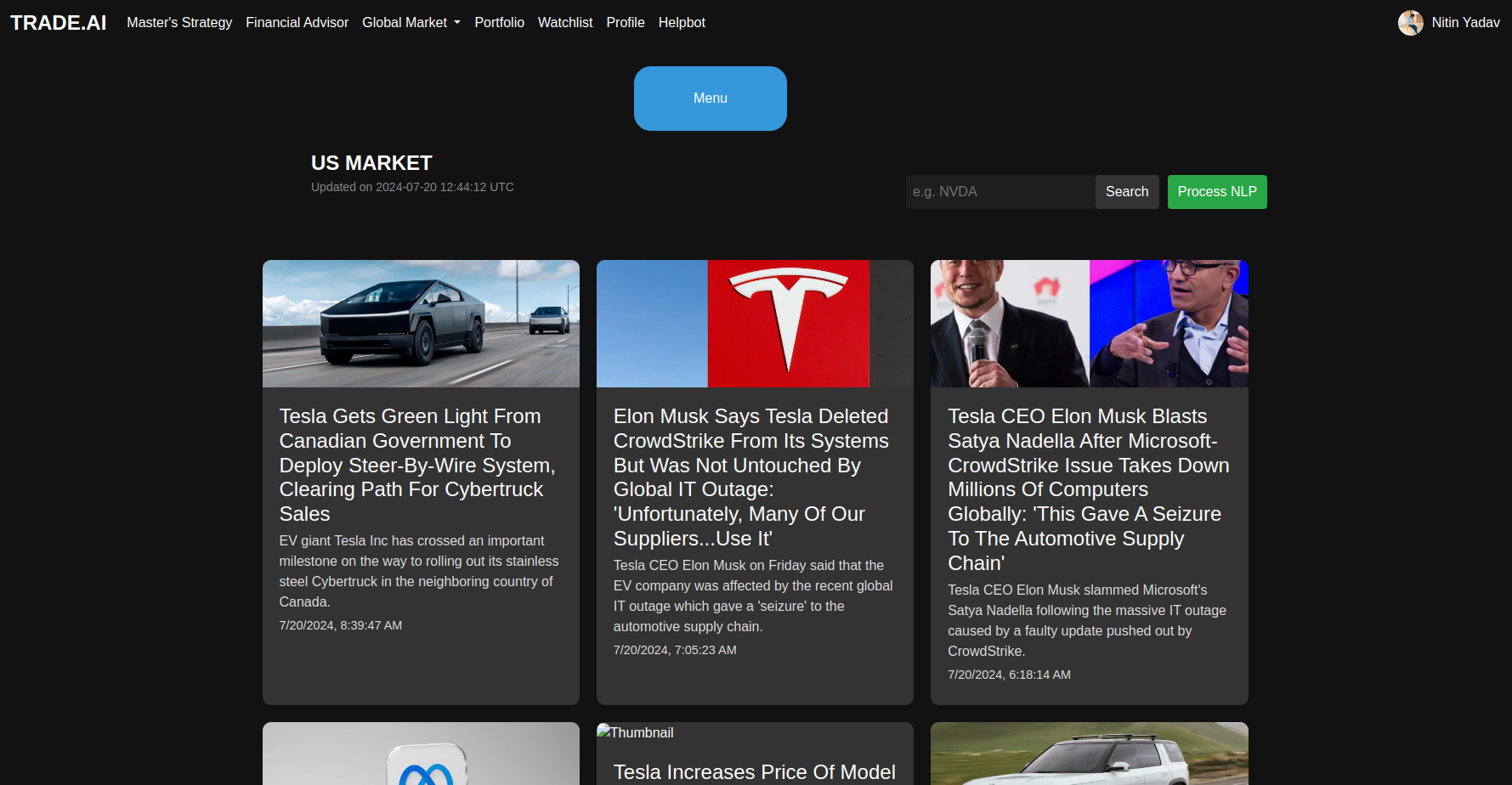Open 'Tesla CEO Elon Musk Blasts Satya Nadella' headline
1512x785 pixels.
click(1089, 489)
